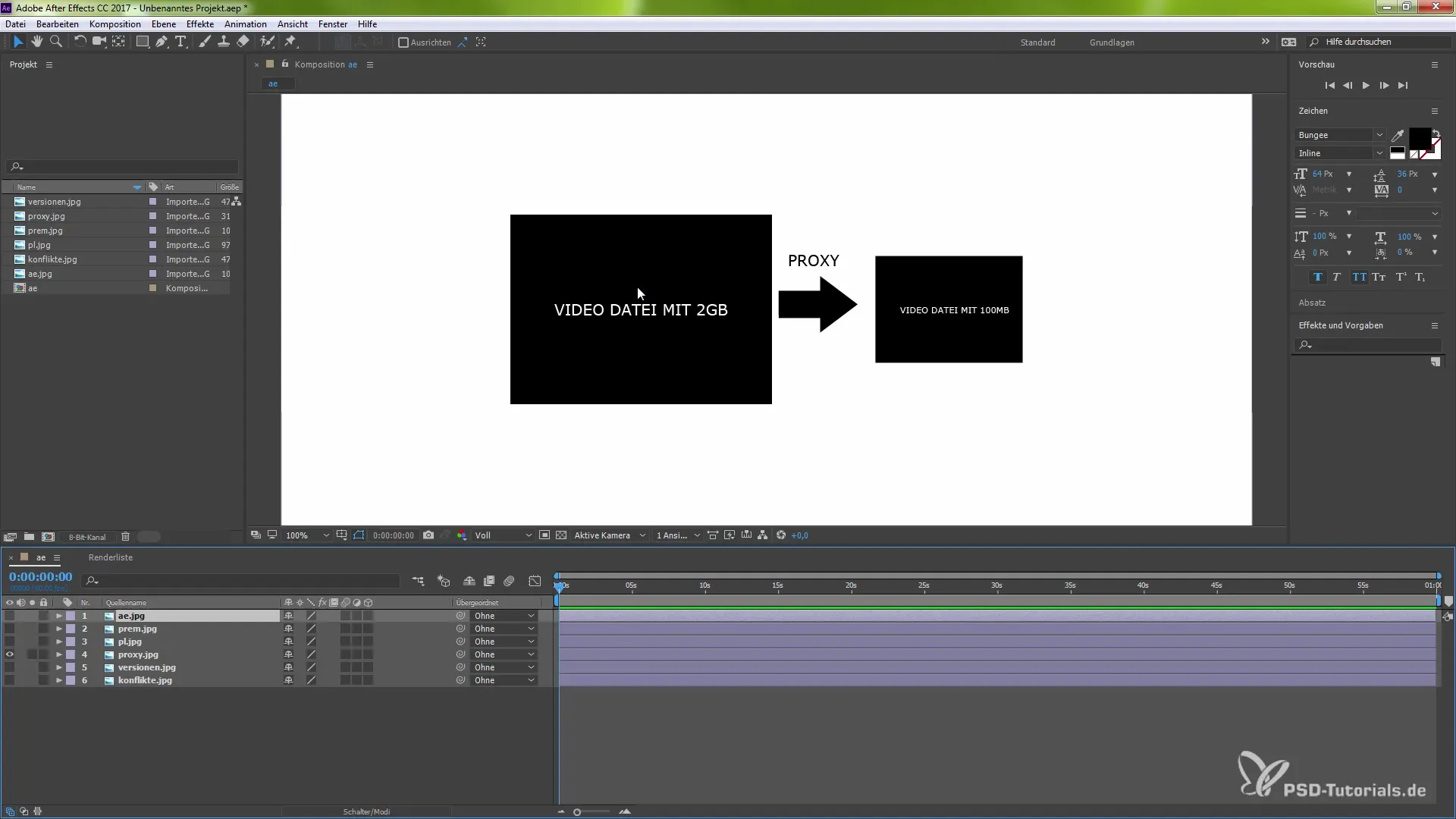Select the Brush tool
This screenshot has height=819, width=1456.
[205, 42]
